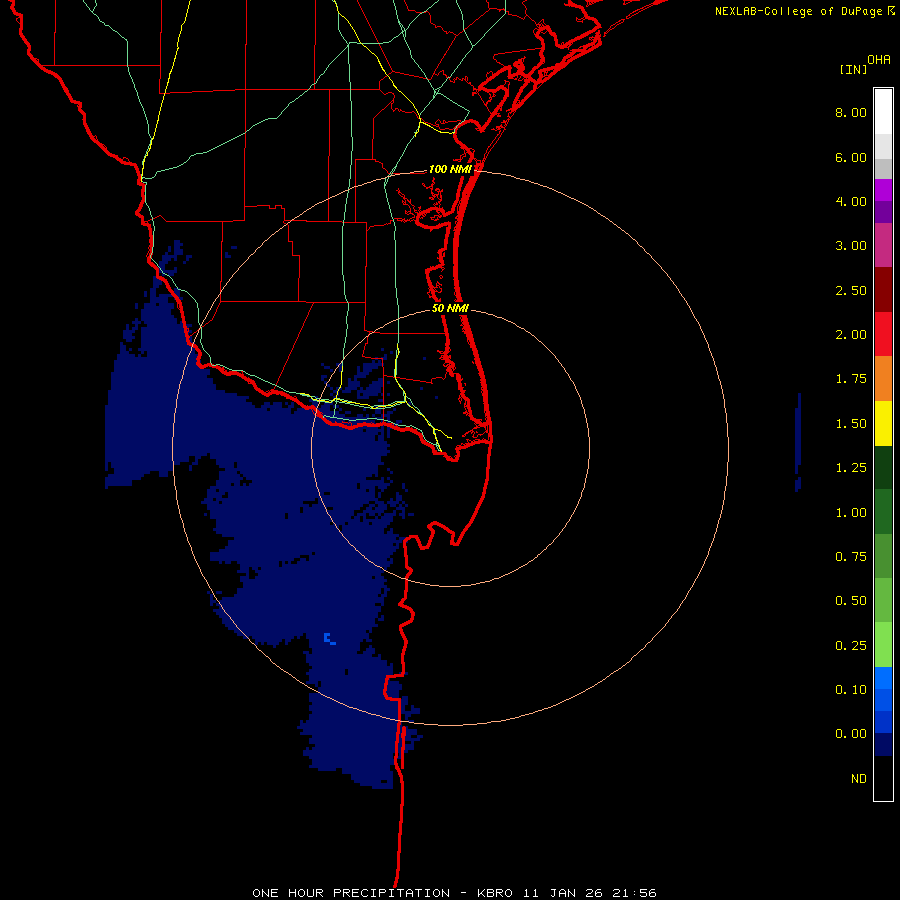Screen dimensions: 900x900
Task: Click the OHA product label above legend
Action: coord(879,60)
